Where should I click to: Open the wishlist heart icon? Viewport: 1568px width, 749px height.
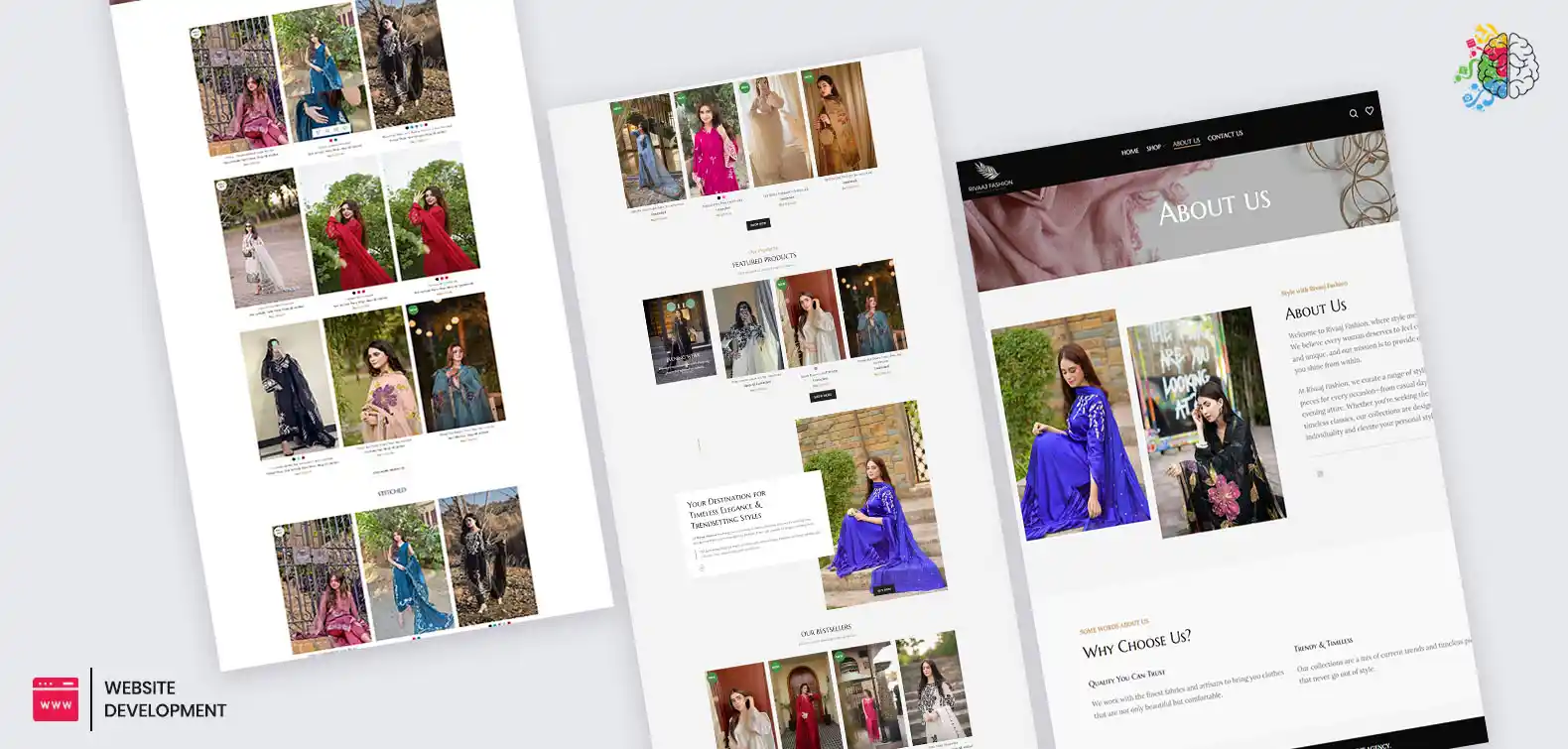coord(1370,111)
